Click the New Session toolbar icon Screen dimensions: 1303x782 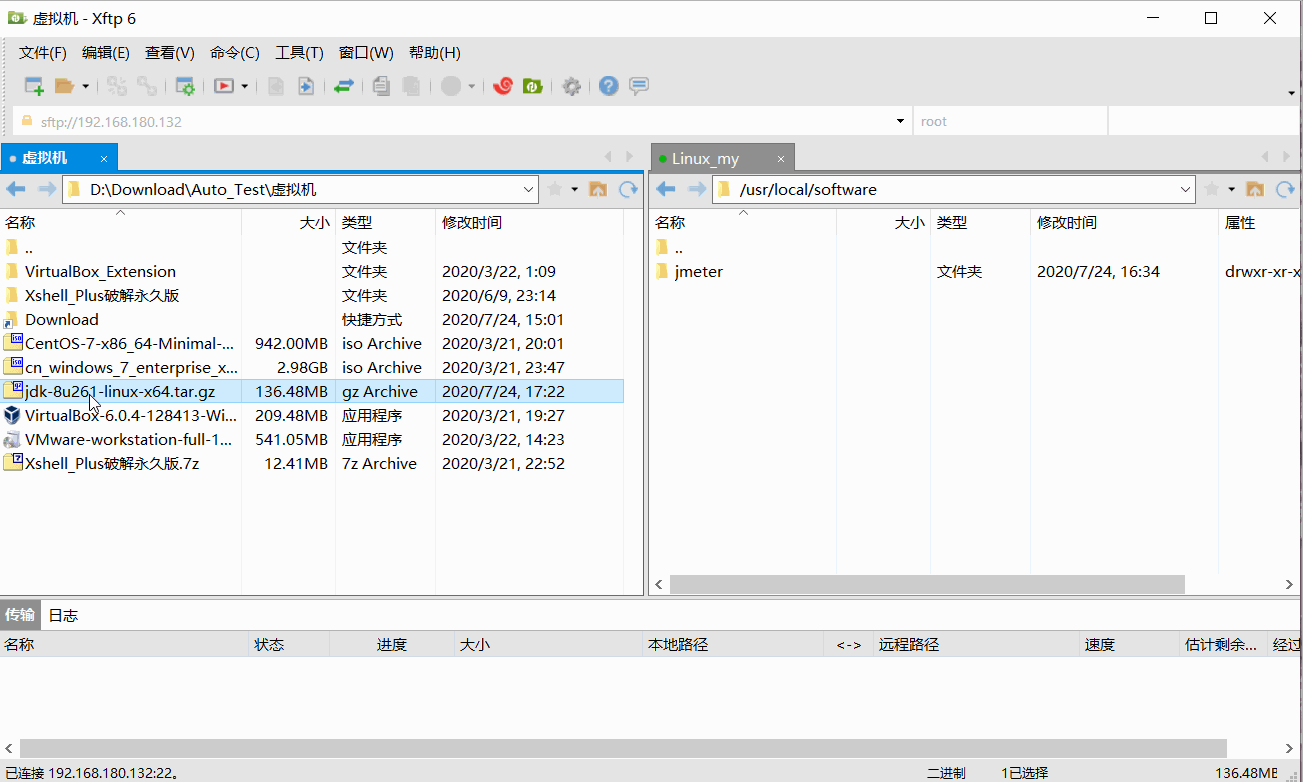(34, 86)
